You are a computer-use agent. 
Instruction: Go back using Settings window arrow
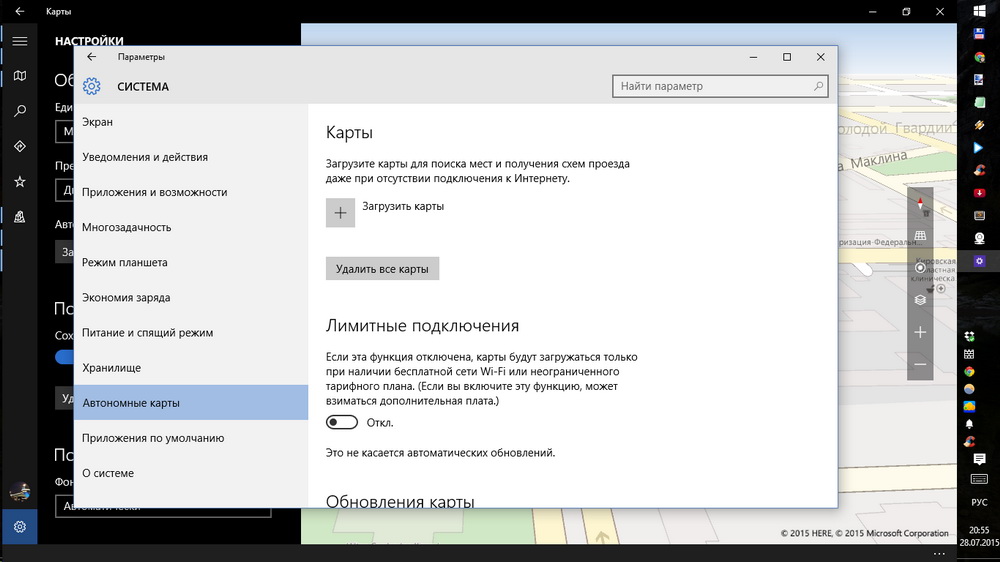pos(92,57)
